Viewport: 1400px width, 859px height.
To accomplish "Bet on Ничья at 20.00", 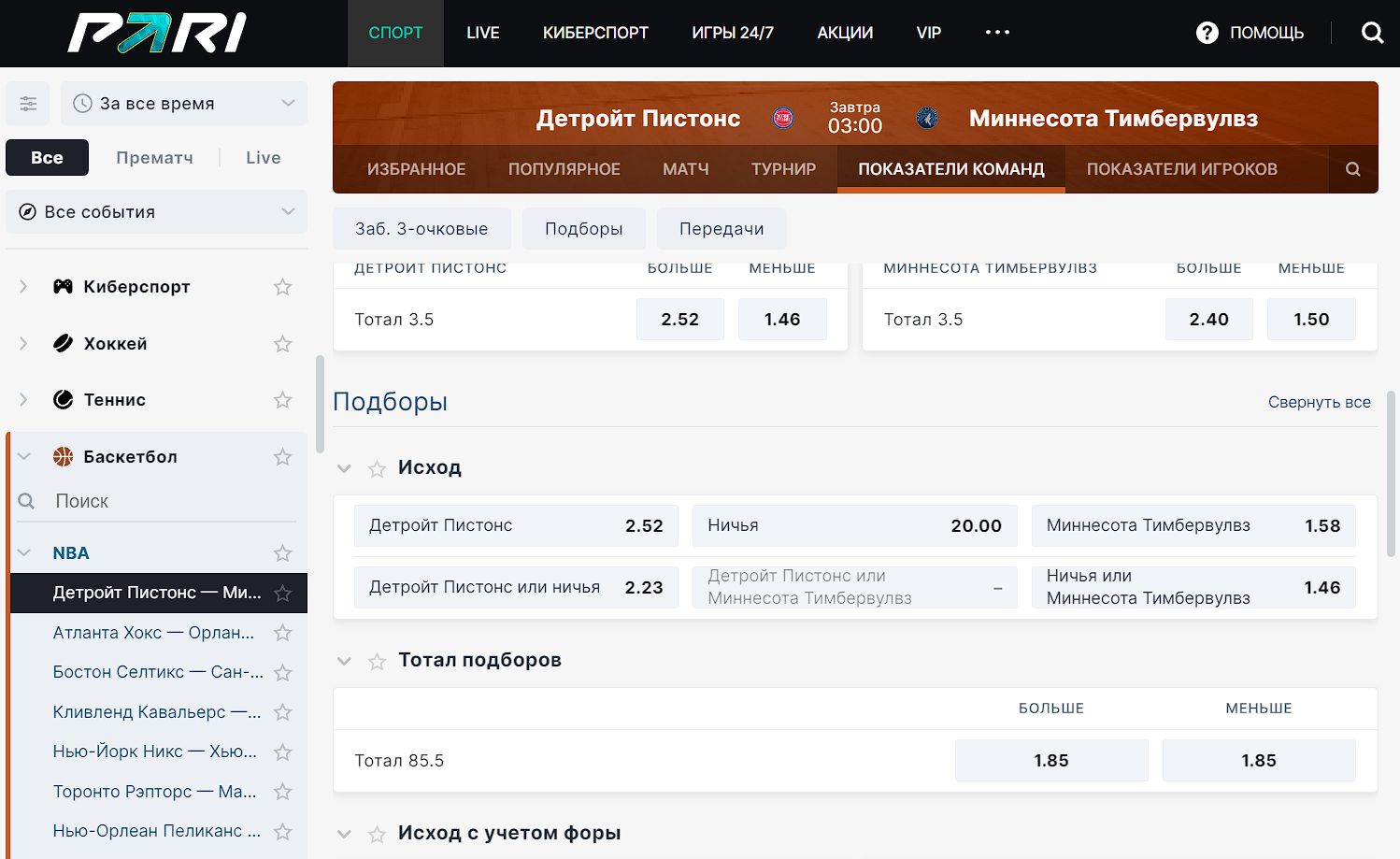I will [854, 526].
